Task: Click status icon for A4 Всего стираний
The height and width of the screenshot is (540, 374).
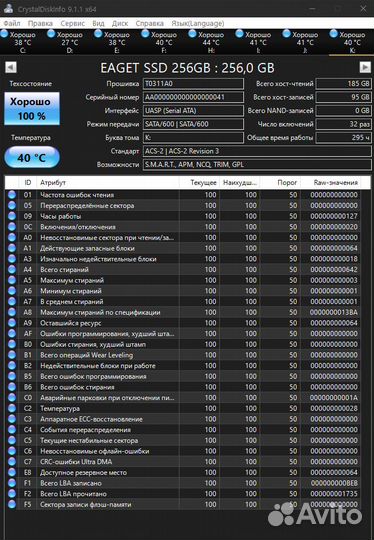Action: coord(12,270)
